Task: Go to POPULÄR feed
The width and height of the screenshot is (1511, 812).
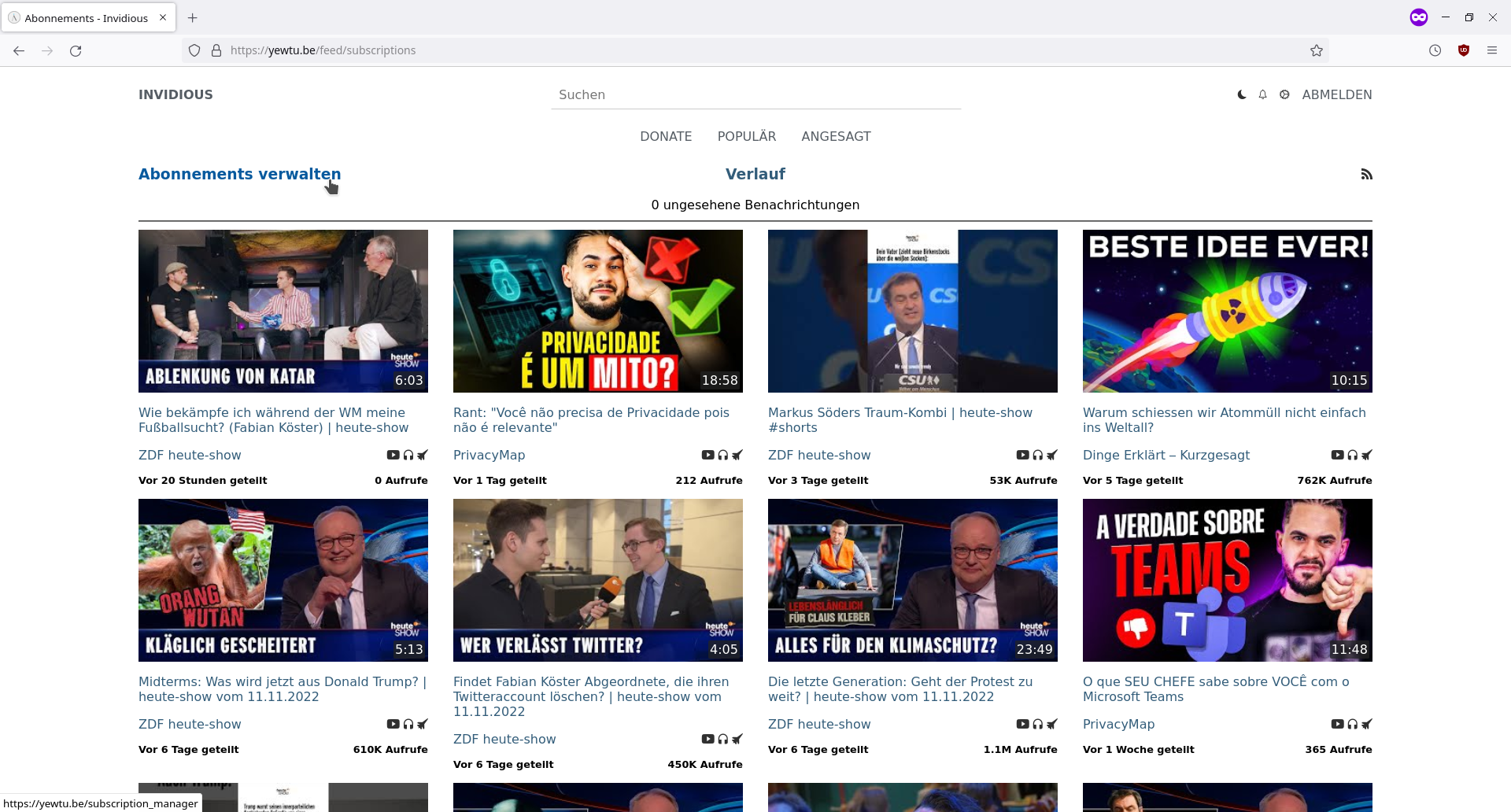Action: pyautogui.click(x=747, y=136)
